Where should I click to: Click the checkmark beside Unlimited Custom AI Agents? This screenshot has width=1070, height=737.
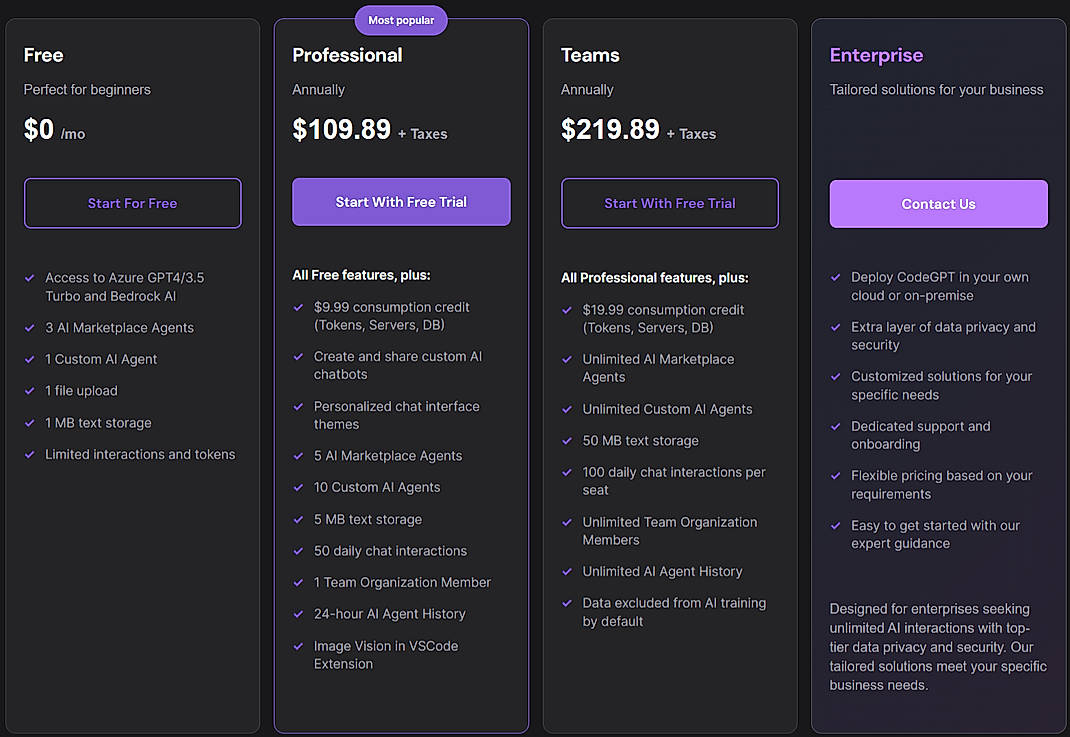566,409
